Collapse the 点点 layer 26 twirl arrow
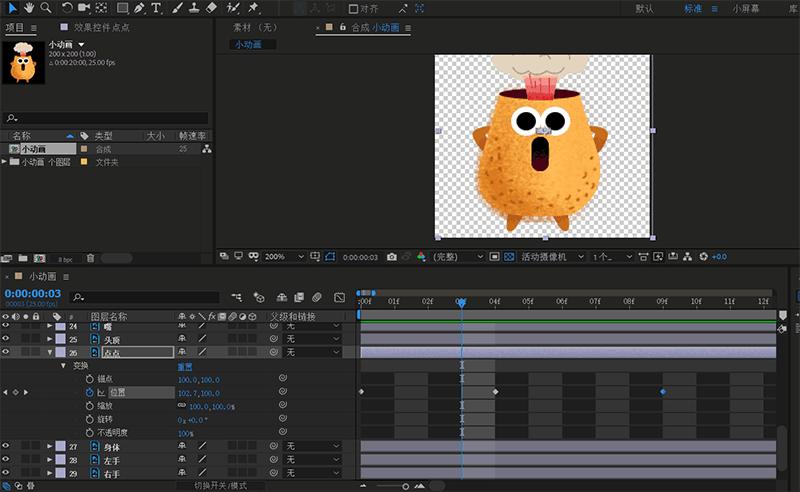The image size is (800, 492). (50, 353)
